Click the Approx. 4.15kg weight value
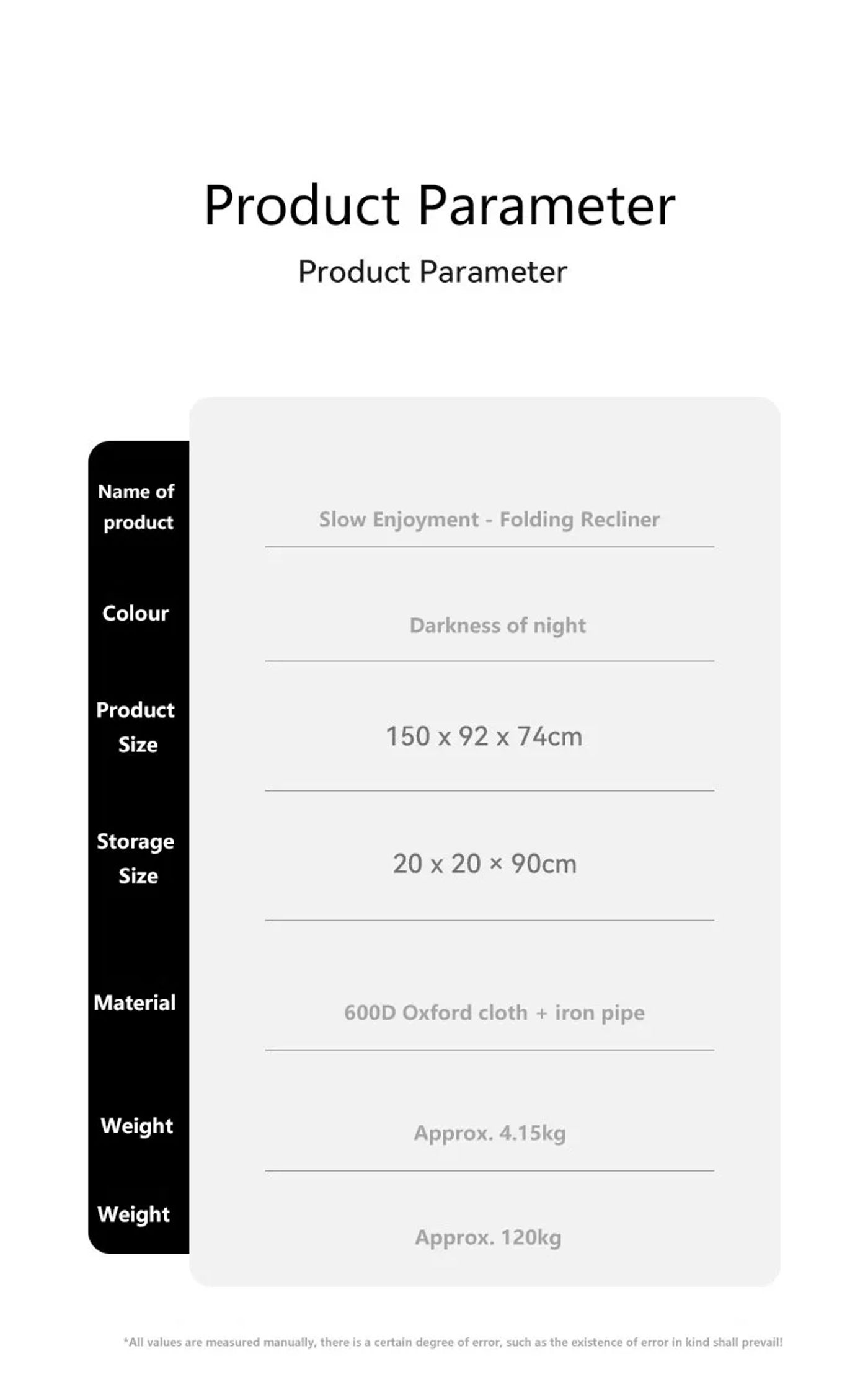 pyautogui.click(x=489, y=1133)
